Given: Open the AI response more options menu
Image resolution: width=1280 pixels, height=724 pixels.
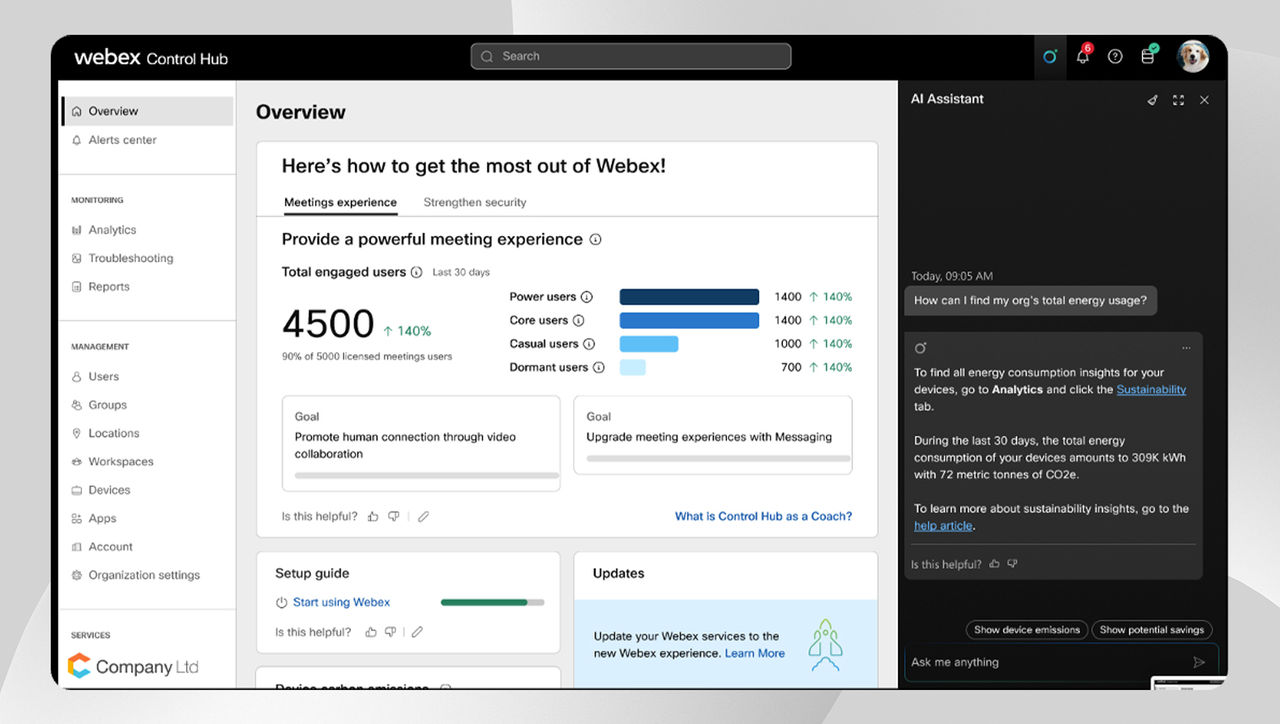Looking at the screenshot, I should click(x=1186, y=348).
